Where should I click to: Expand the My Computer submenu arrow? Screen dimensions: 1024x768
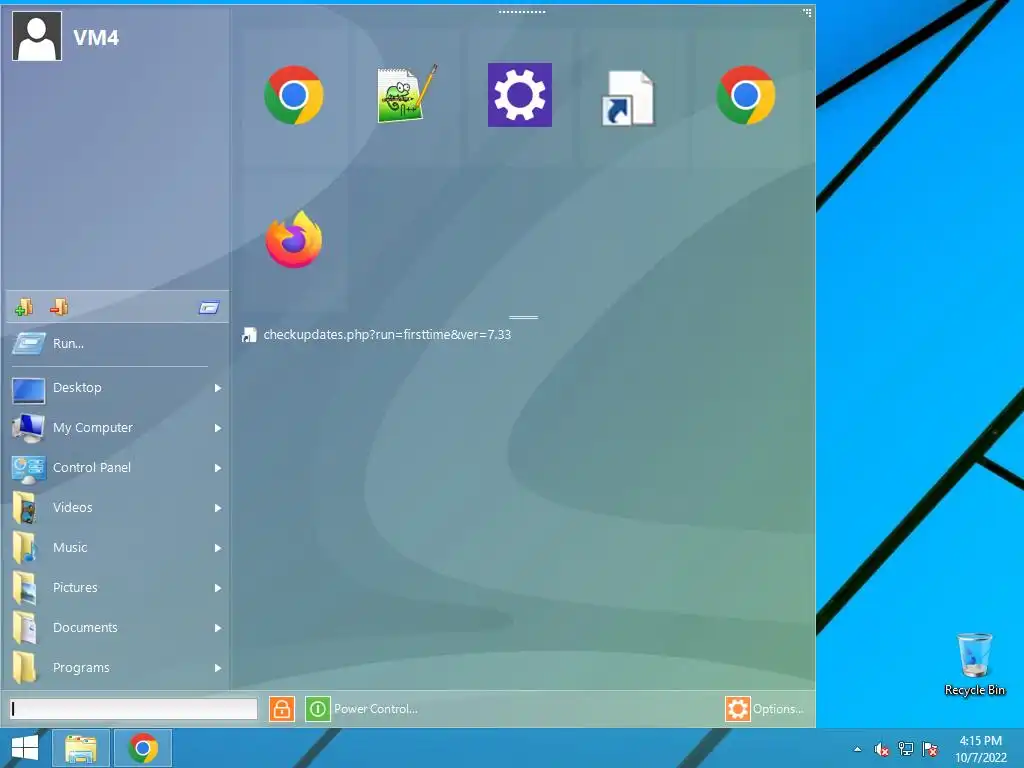(217, 428)
